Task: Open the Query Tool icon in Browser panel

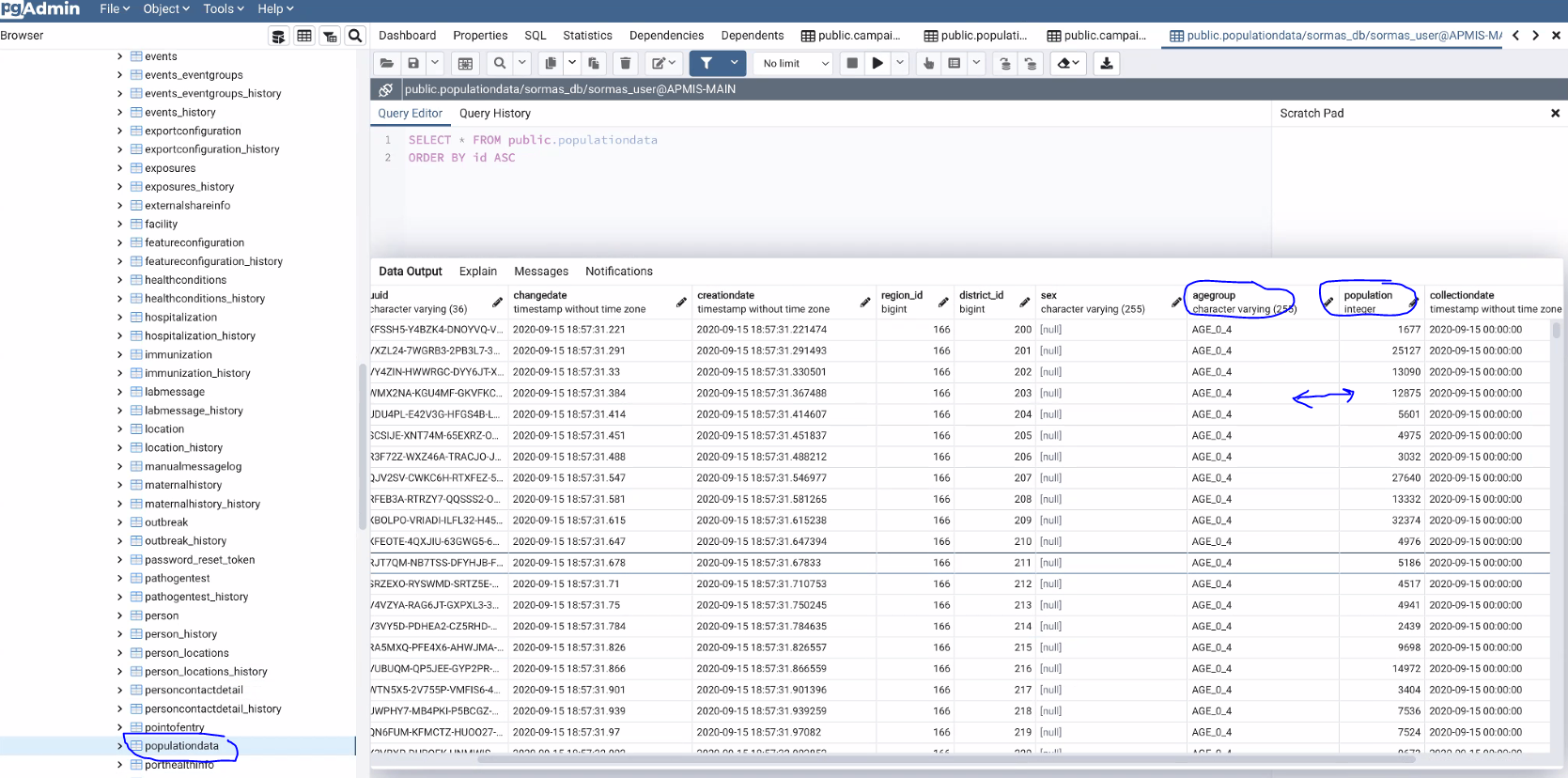Action: [278, 36]
